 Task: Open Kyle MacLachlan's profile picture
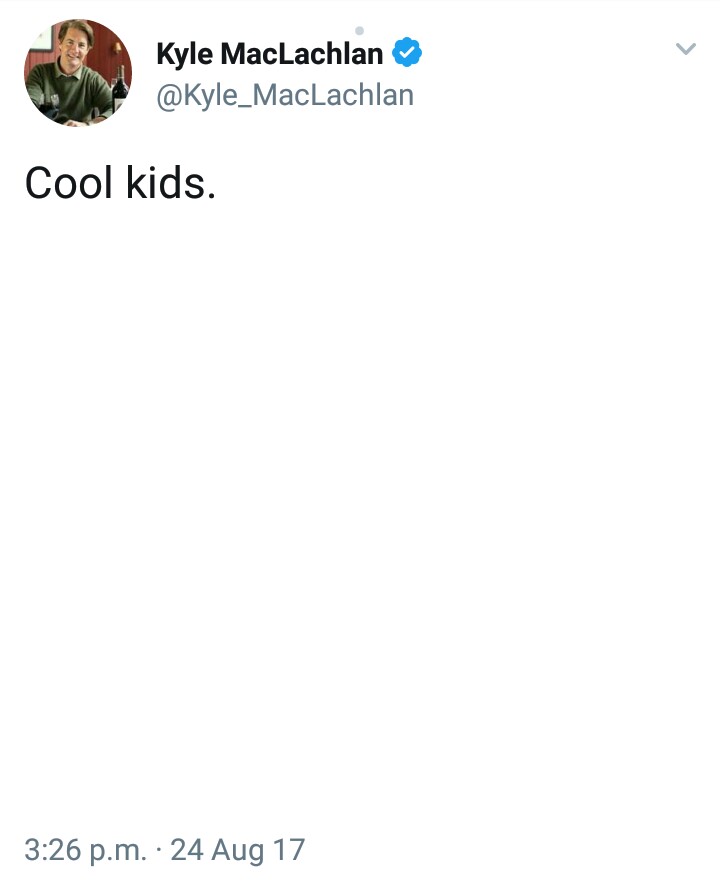[x=78, y=73]
